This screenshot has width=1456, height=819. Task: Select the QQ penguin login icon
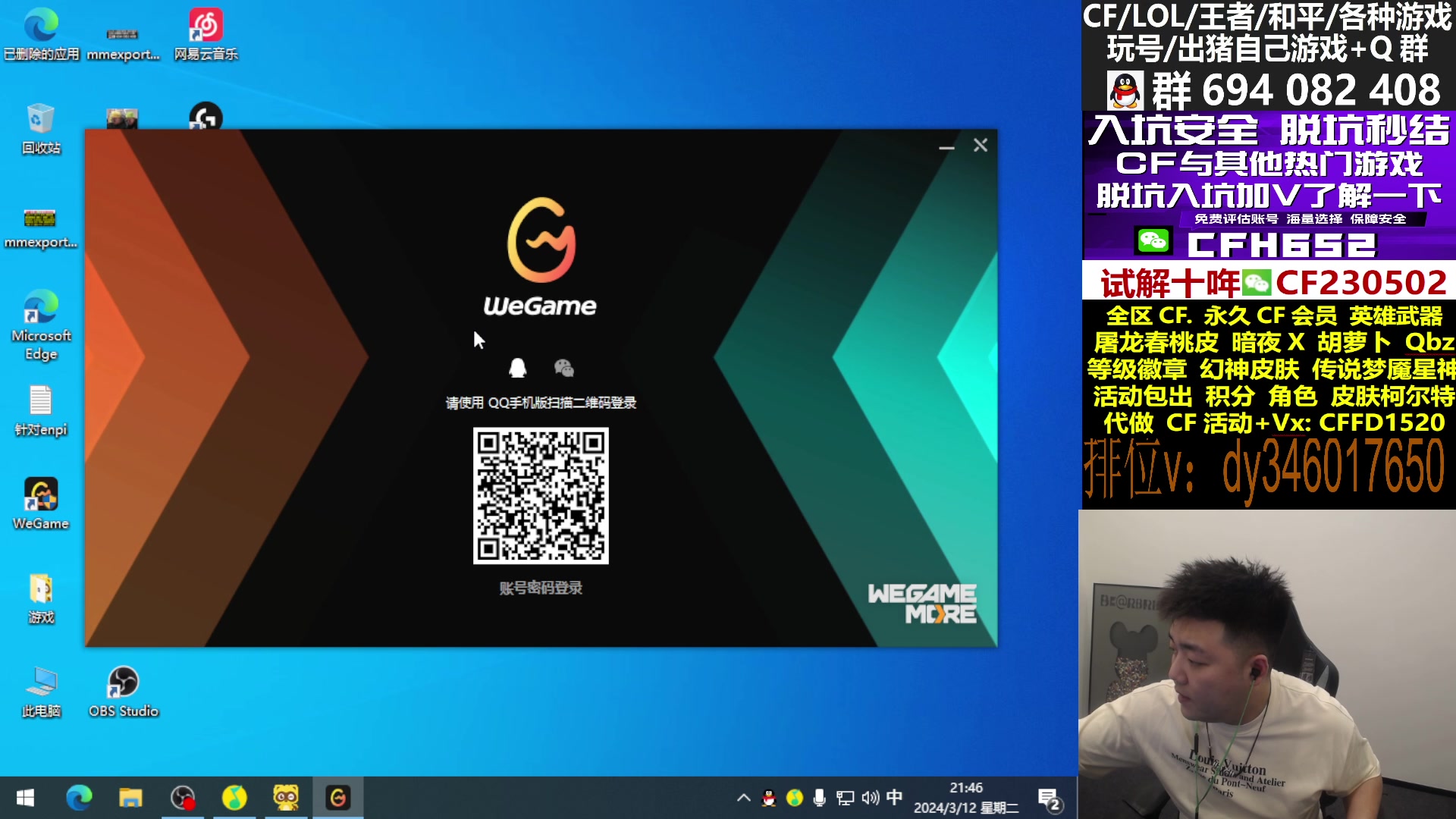pos(517,369)
